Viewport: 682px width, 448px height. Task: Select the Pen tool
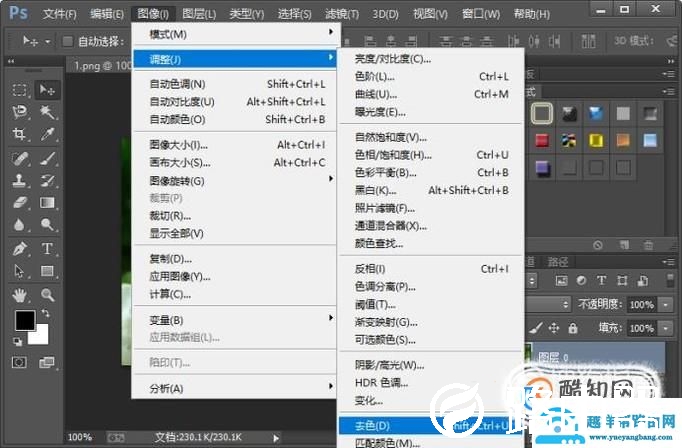[20, 249]
